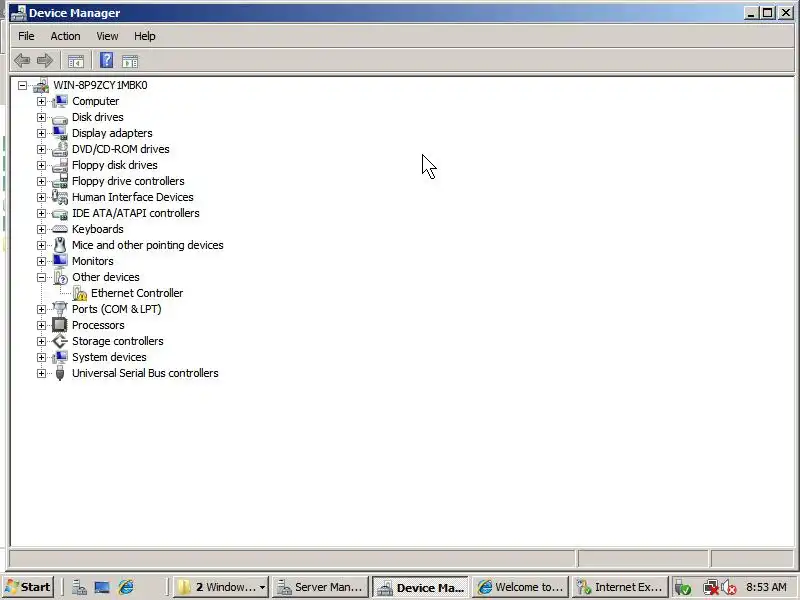Open the grouped '2 Window...' taskbar button
This screenshot has height=600, width=800.
pos(221,587)
